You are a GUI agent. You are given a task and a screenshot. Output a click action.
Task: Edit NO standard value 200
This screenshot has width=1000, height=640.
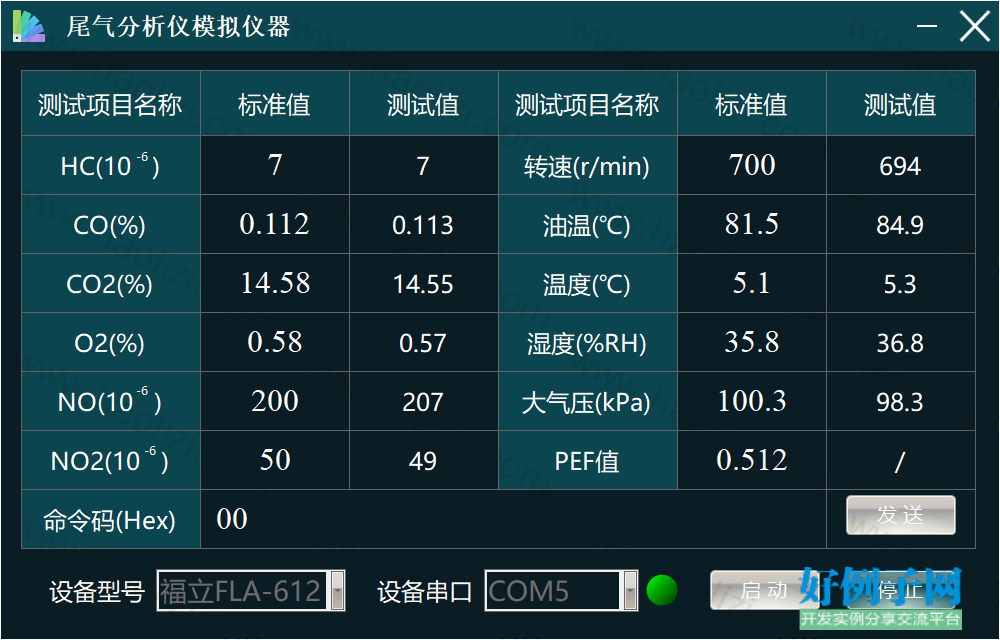(275, 401)
